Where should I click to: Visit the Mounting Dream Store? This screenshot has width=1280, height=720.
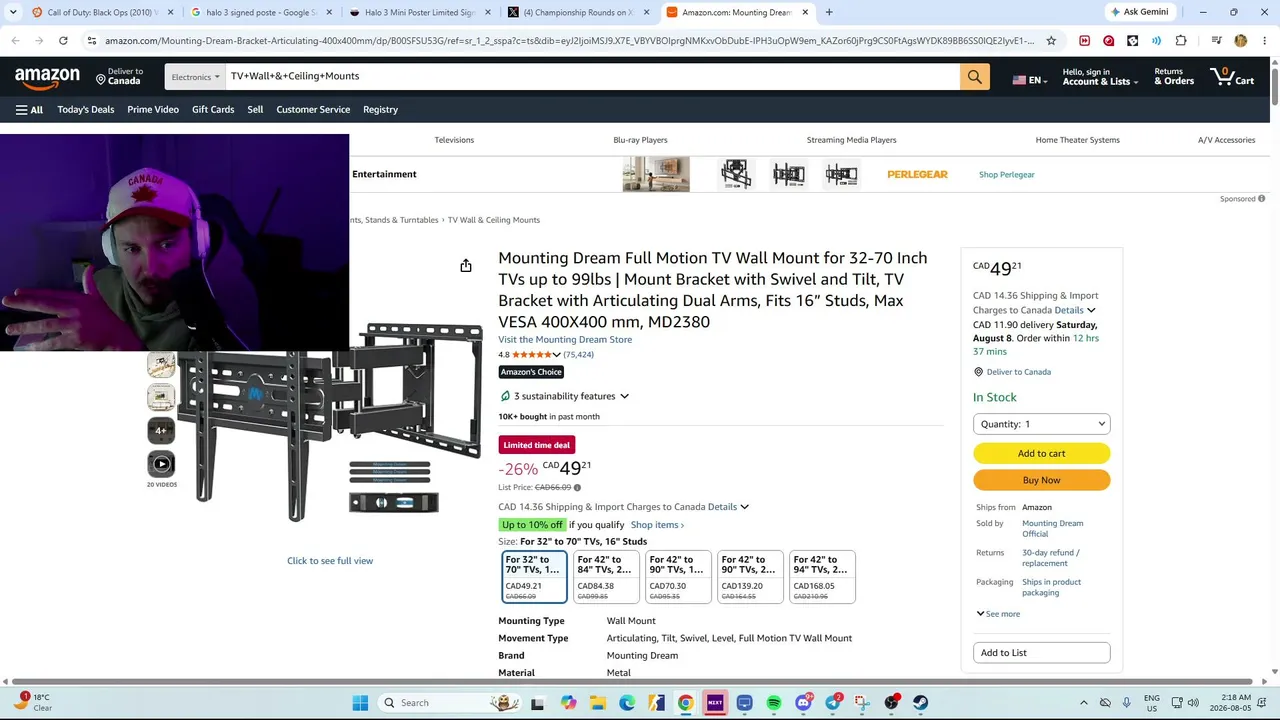(x=565, y=340)
